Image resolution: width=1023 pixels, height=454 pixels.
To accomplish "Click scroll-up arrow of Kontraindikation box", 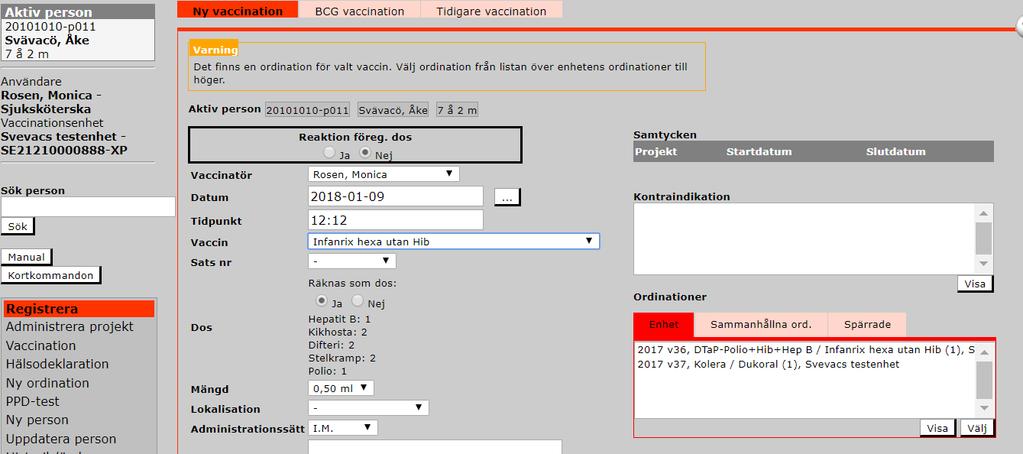I will [x=985, y=213].
